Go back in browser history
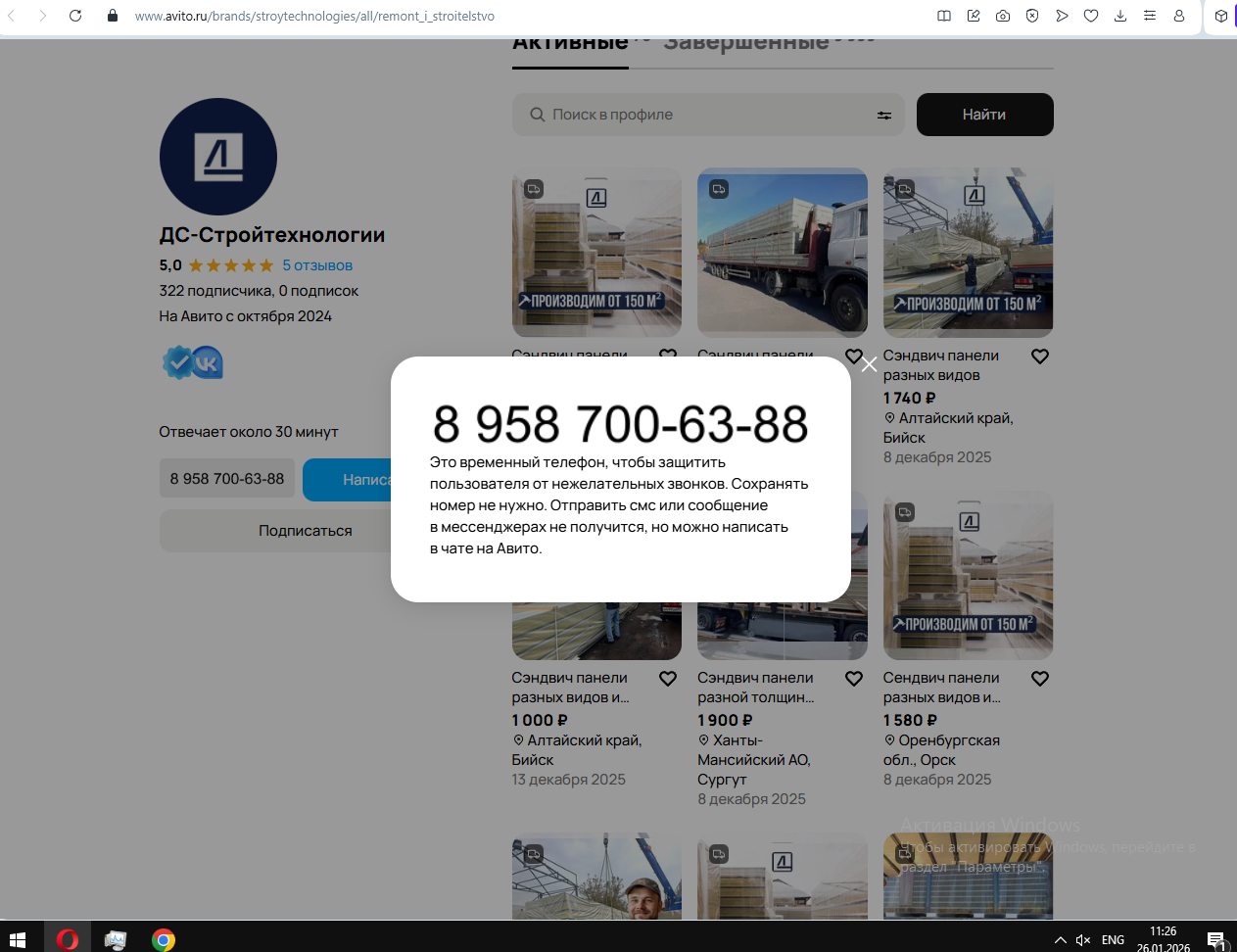1237x952 pixels. (12, 16)
